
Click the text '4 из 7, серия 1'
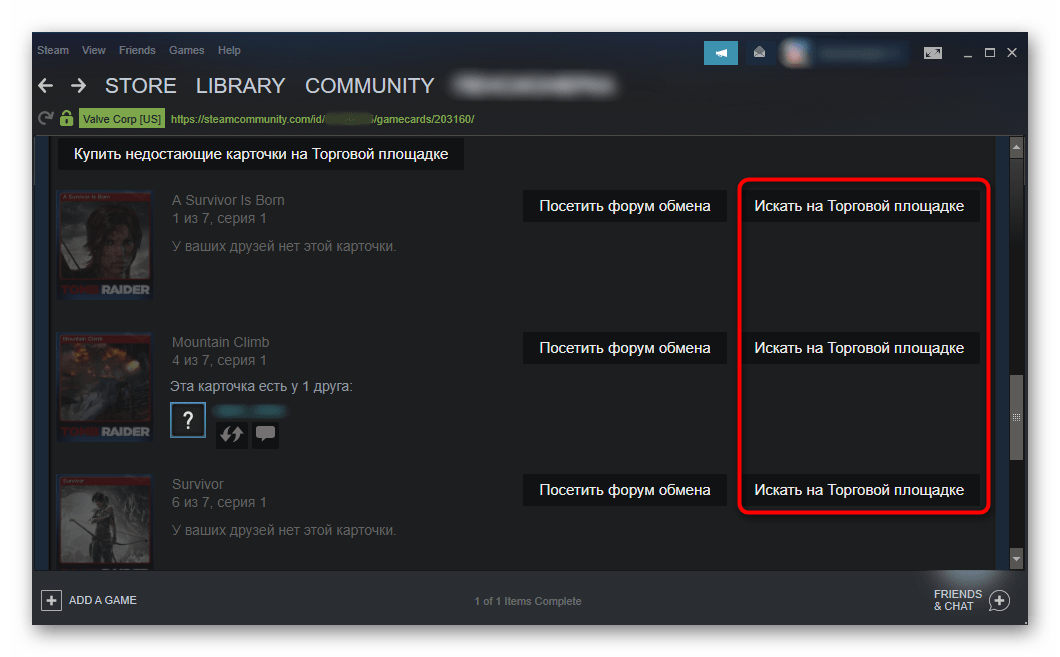tap(219, 360)
